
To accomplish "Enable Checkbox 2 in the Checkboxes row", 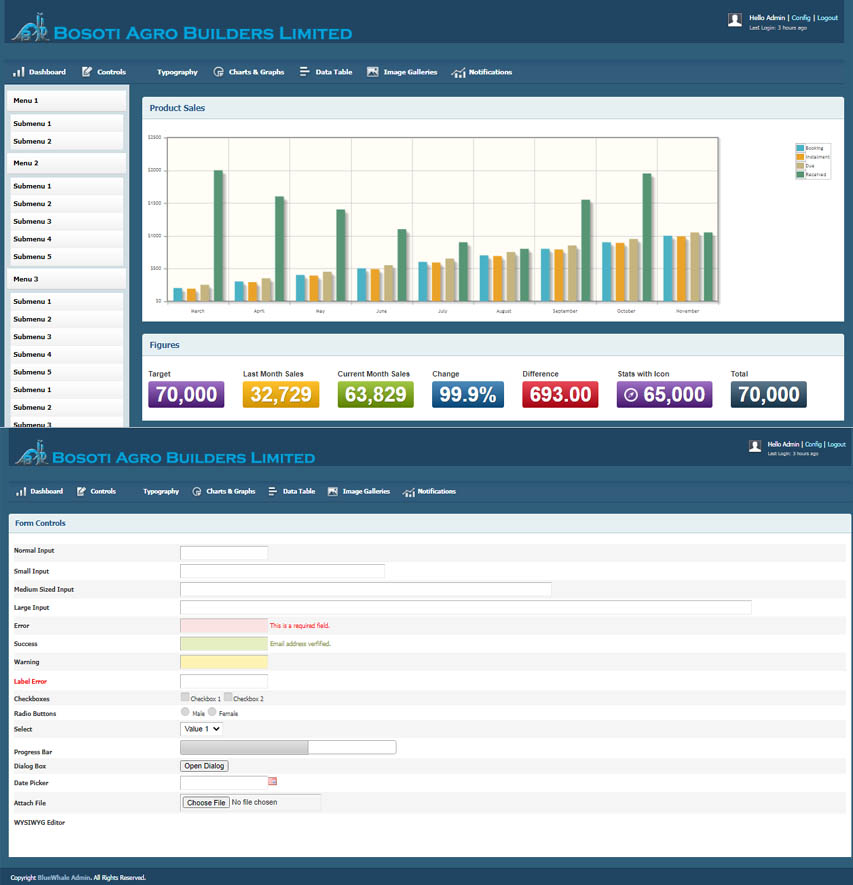I will [x=228, y=697].
